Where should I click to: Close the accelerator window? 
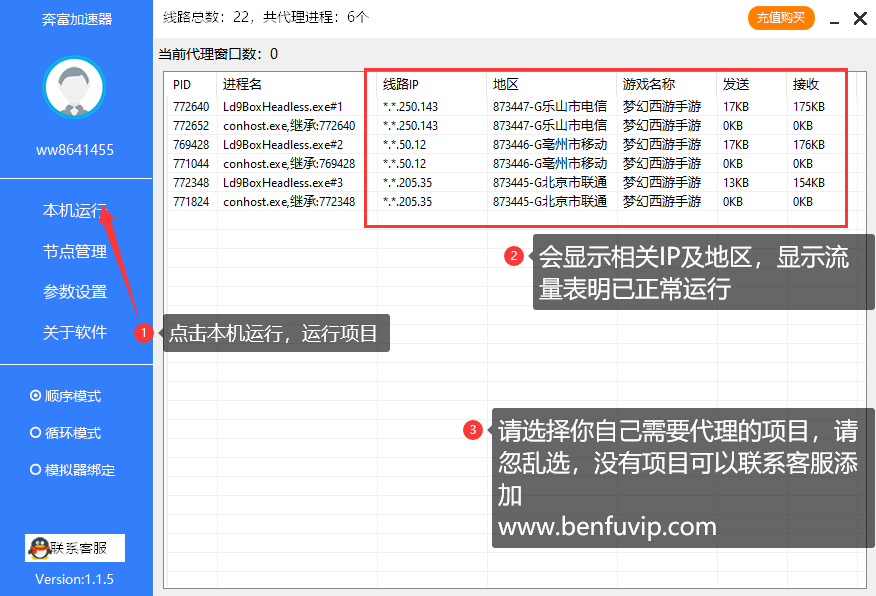pyautogui.click(x=859, y=19)
